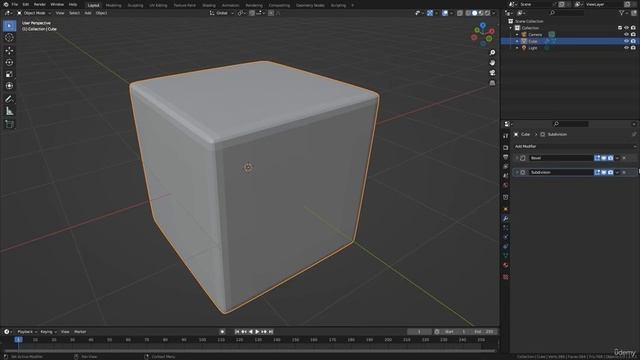The height and width of the screenshot is (360, 640).
Task: Hide the Camera in the outliner
Action: tap(627, 35)
